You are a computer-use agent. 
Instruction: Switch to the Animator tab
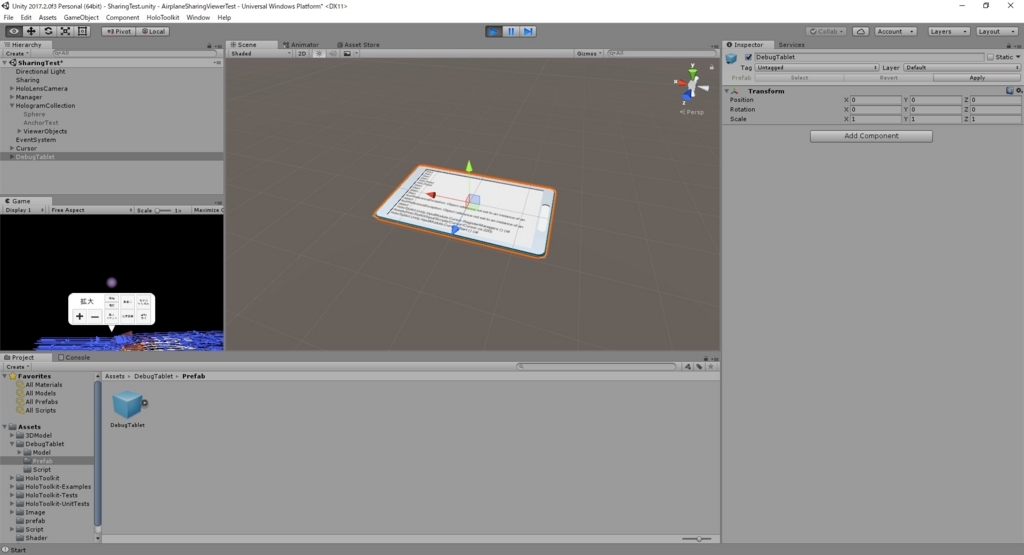pyautogui.click(x=301, y=45)
